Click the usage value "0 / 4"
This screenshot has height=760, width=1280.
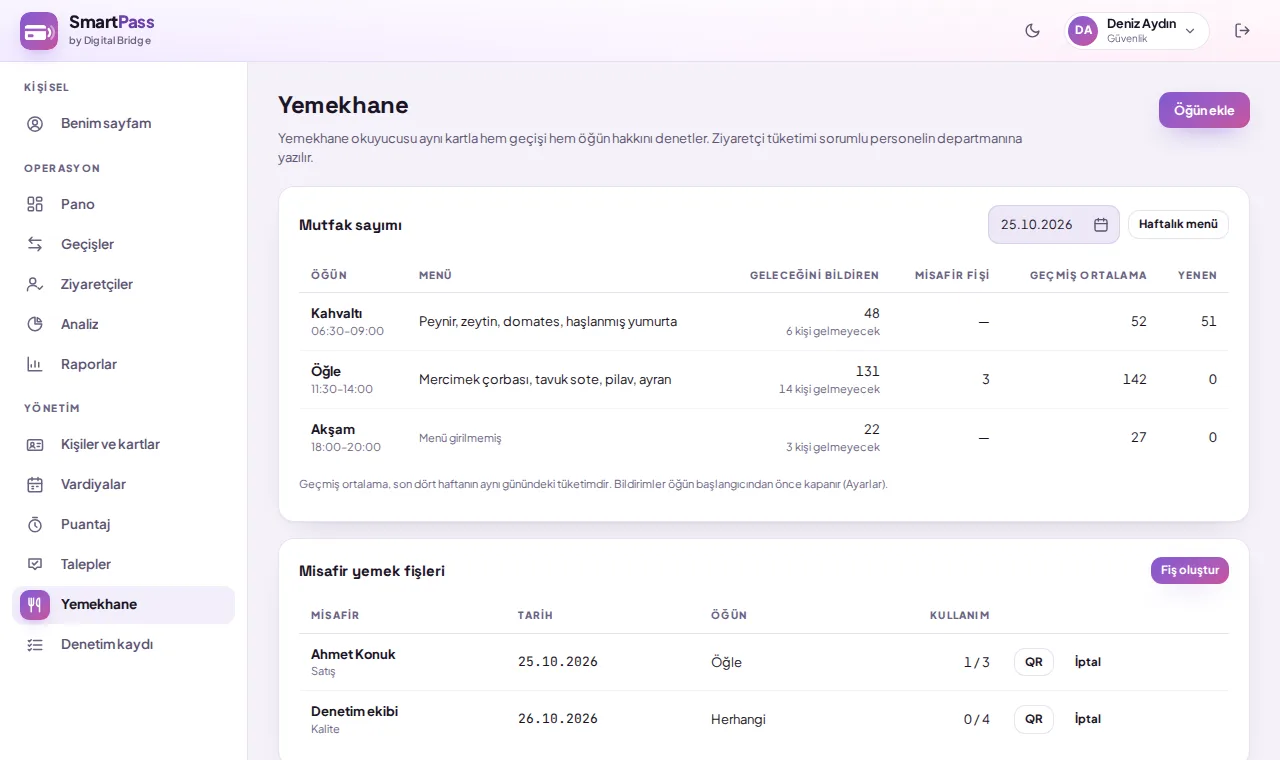tap(977, 719)
